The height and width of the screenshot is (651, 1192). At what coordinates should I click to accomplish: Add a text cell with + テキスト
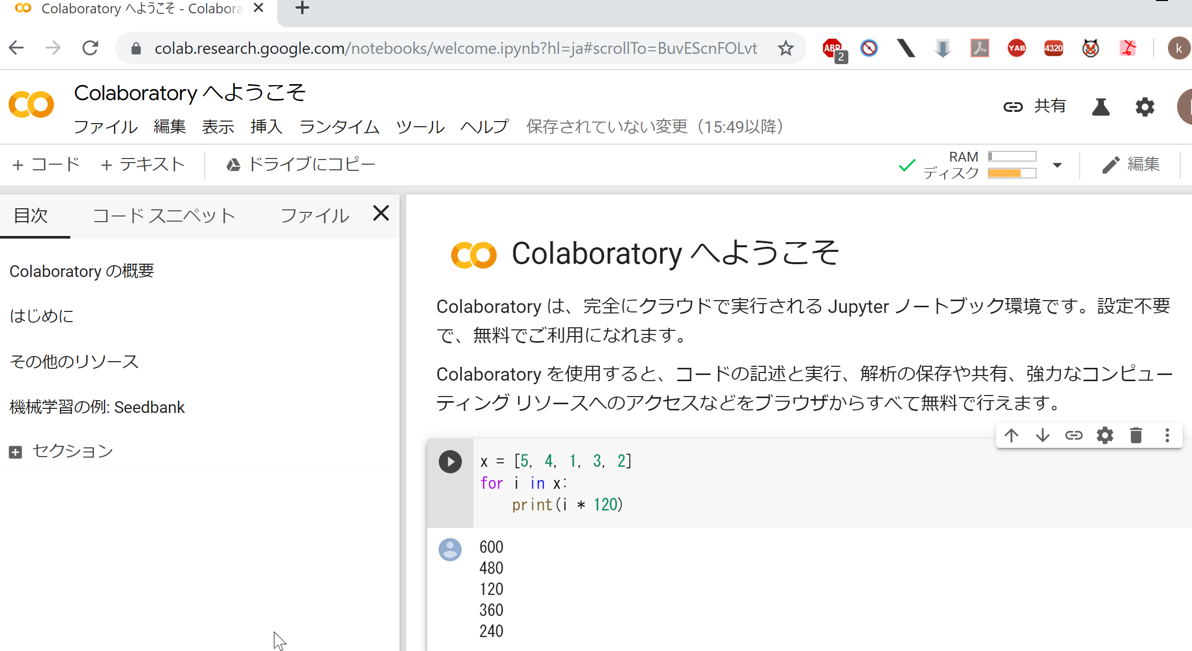[x=142, y=164]
